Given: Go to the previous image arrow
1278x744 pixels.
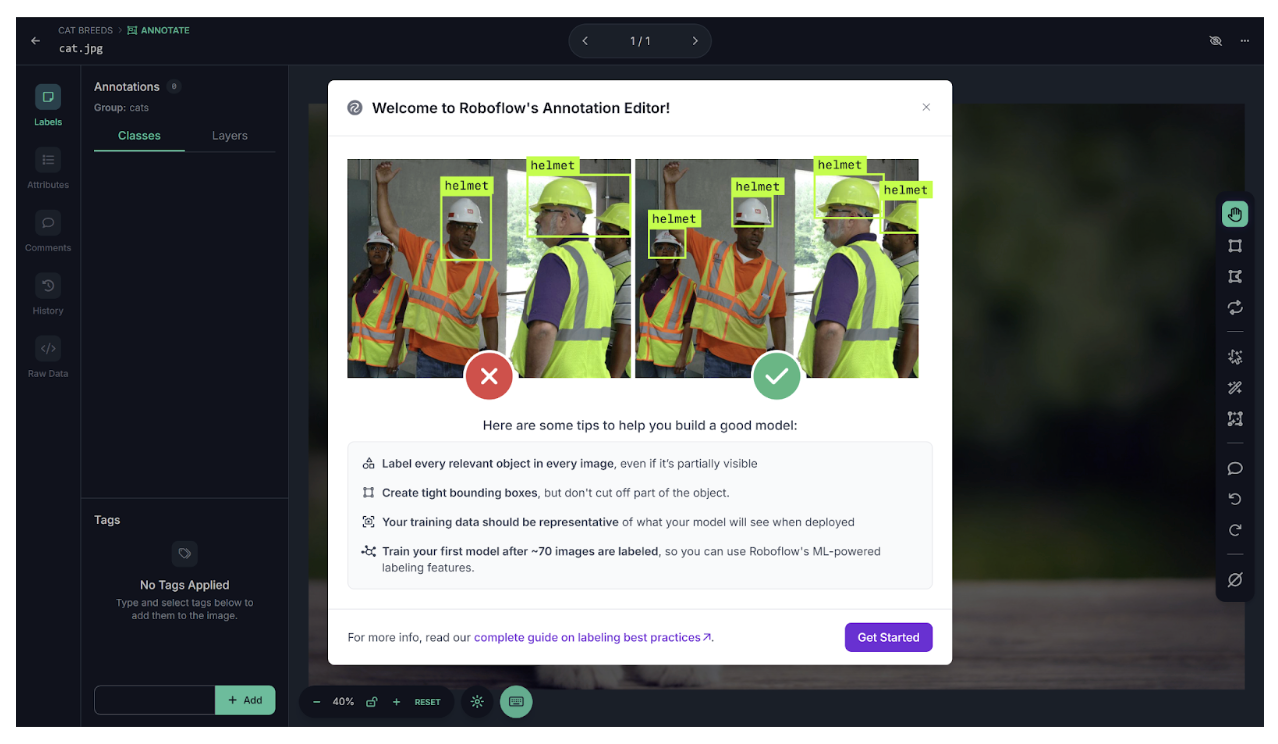Looking at the screenshot, I should 585,41.
